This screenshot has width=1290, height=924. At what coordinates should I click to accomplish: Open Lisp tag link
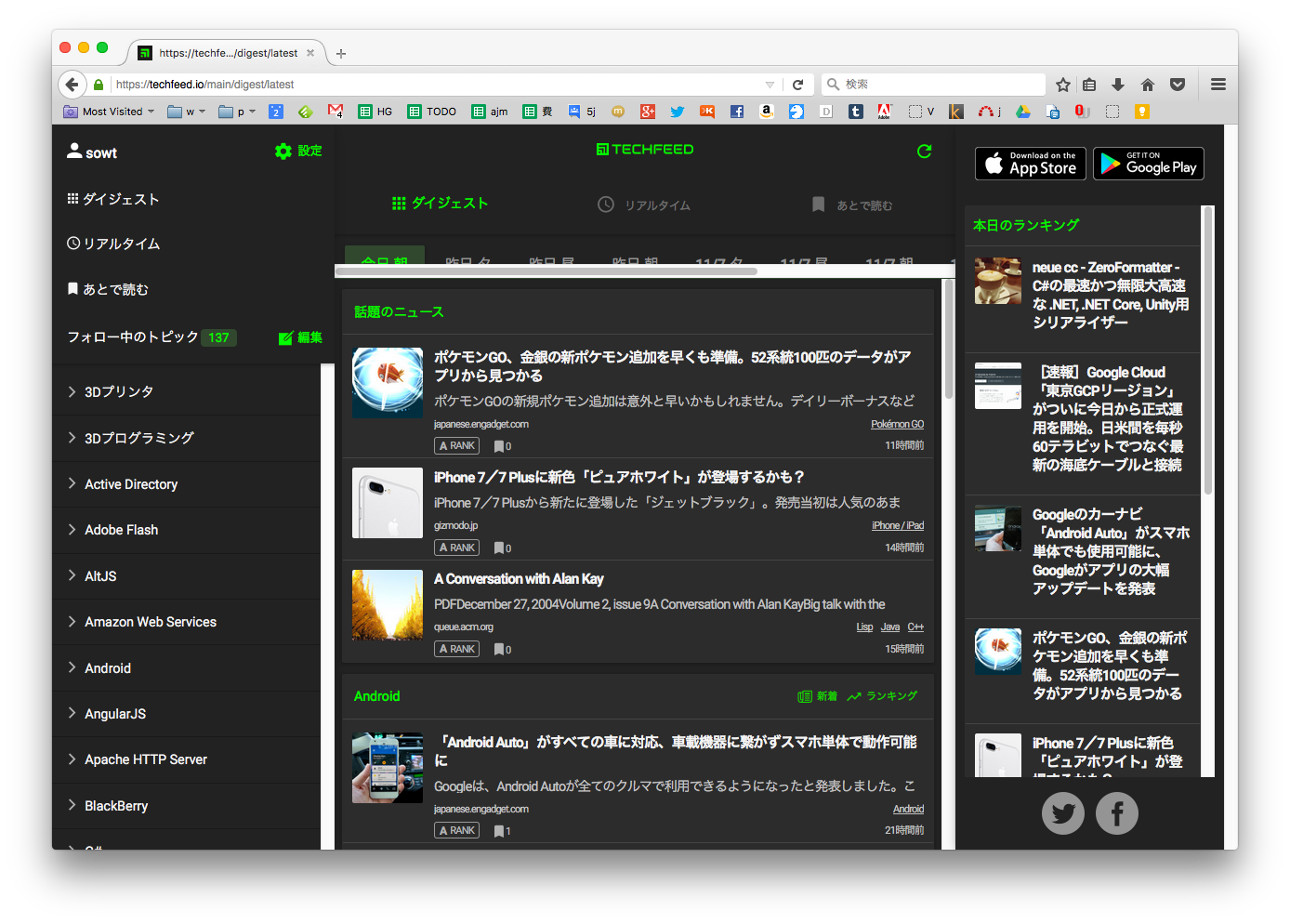(x=864, y=627)
